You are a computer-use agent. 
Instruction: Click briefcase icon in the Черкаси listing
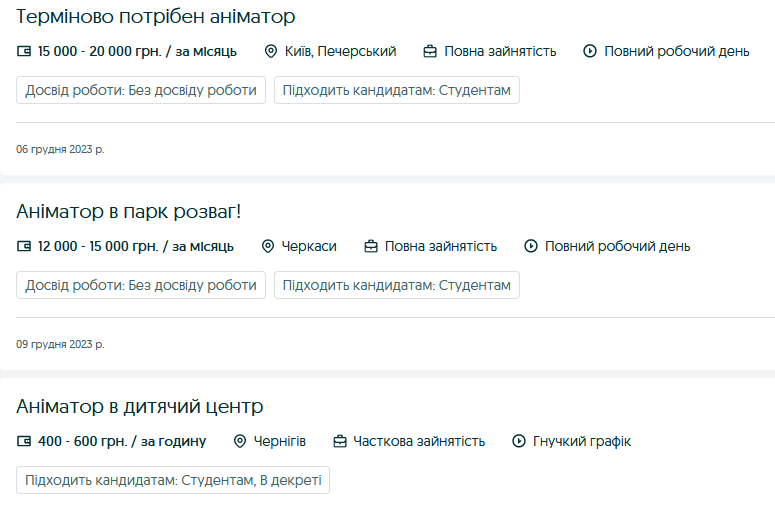[371, 246]
